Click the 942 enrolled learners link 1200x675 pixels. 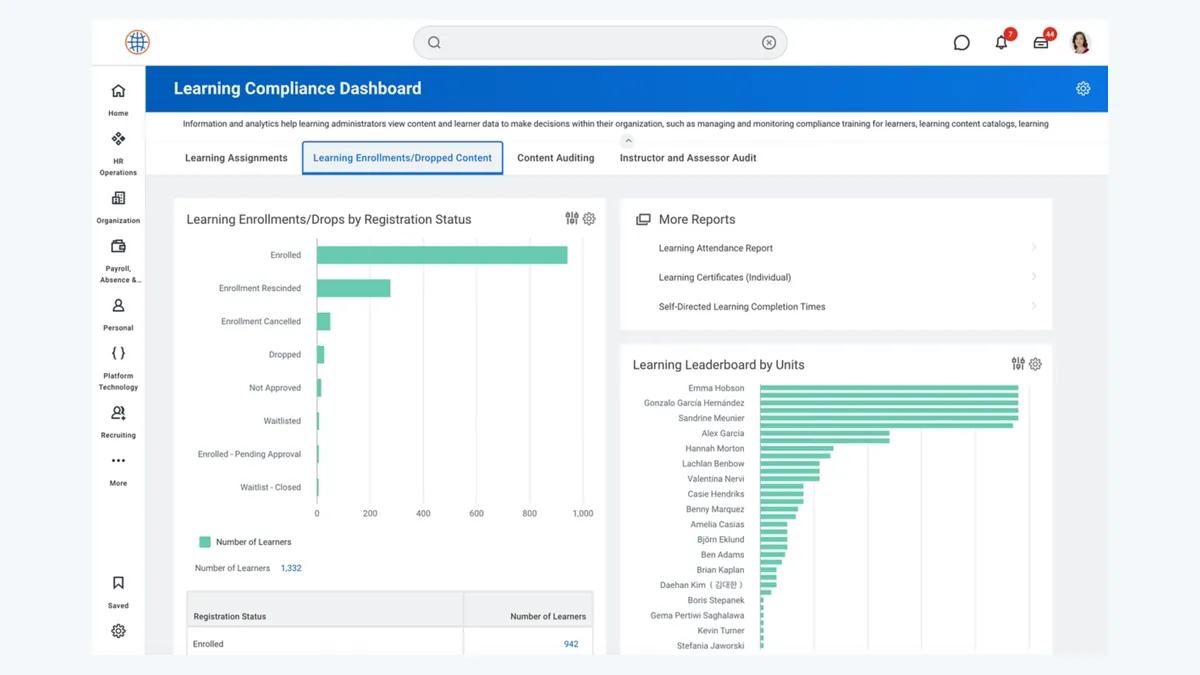(x=571, y=644)
